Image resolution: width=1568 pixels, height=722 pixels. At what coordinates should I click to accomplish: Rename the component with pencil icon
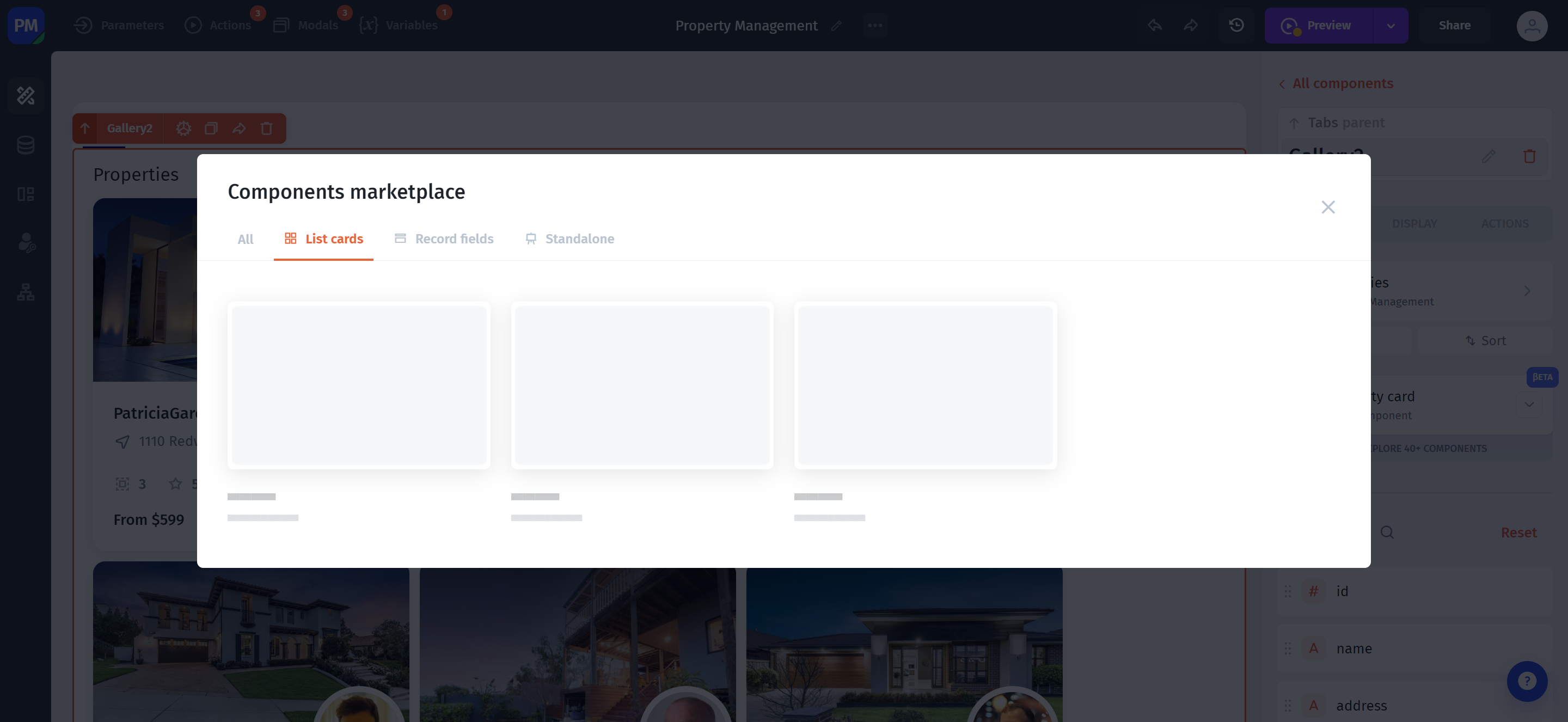coord(1489,156)
